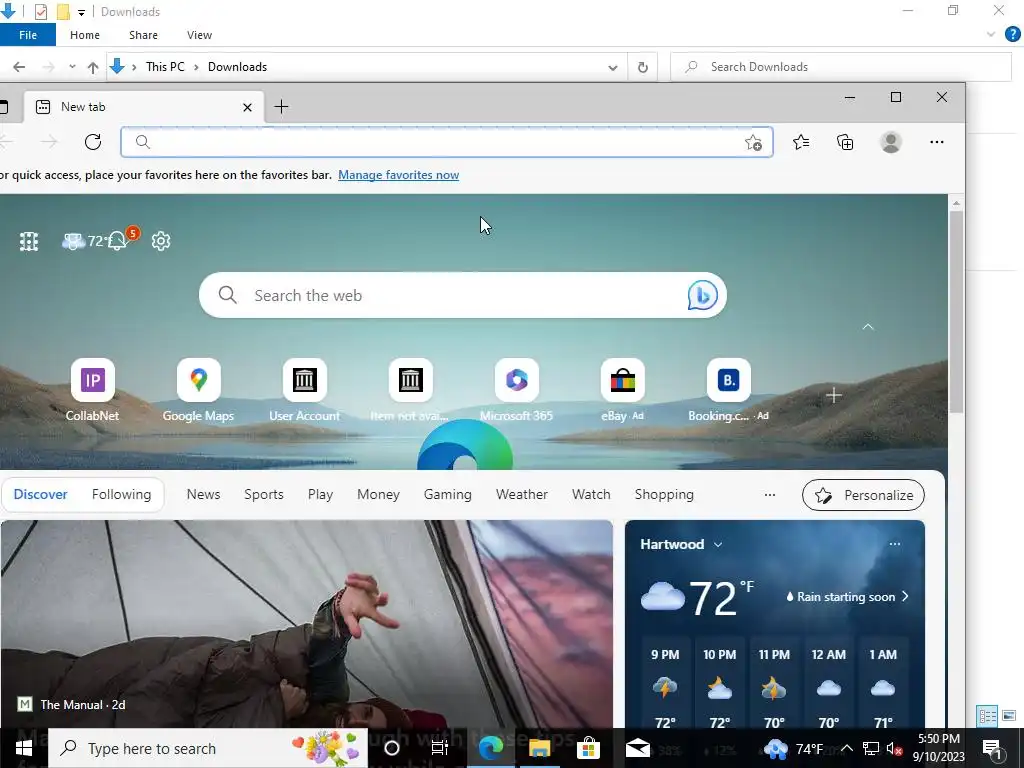Open Task View on the taskbar
Screen dimensions: 1024x768
coord(440,748)
